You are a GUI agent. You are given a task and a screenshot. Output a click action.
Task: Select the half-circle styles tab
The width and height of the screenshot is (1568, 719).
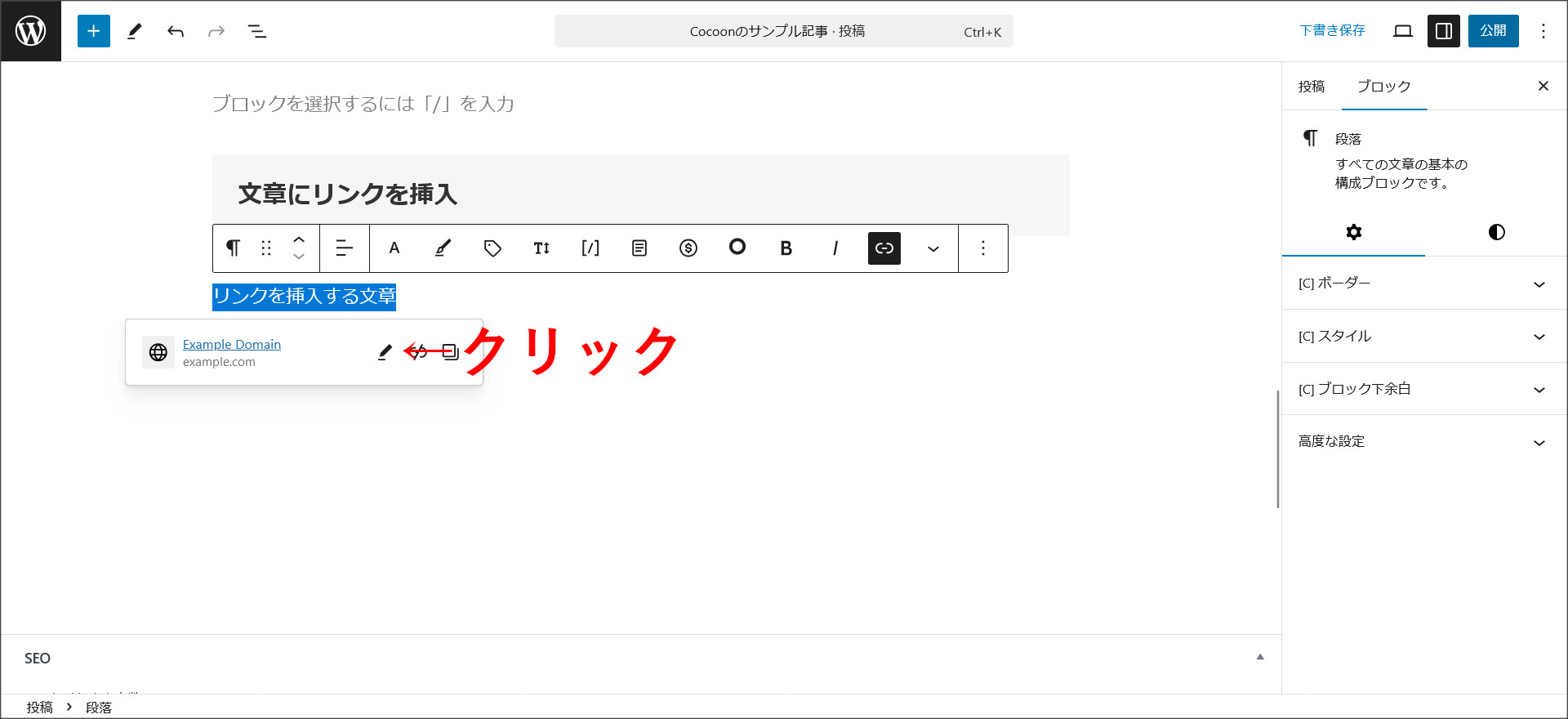[x=1496, y=232]
